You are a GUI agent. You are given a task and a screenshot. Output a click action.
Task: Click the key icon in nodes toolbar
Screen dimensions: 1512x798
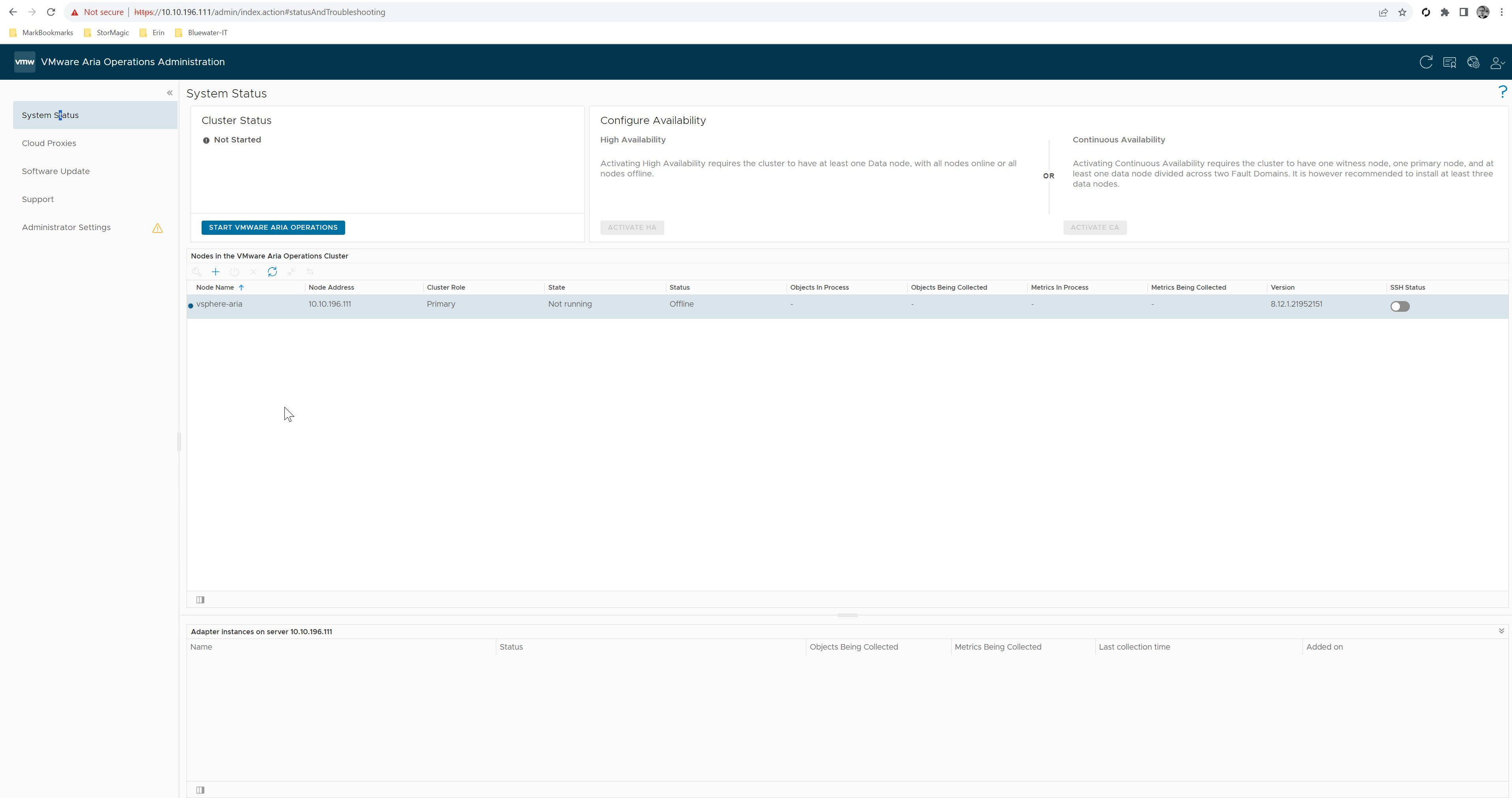(196, 272)
